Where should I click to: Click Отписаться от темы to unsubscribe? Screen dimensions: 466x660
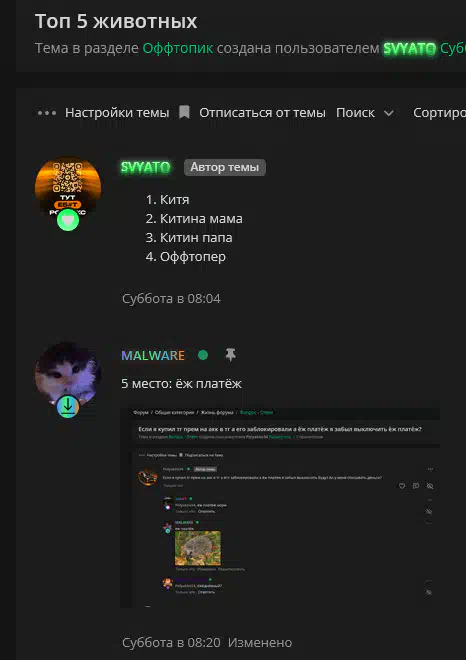tap(262, 113)
